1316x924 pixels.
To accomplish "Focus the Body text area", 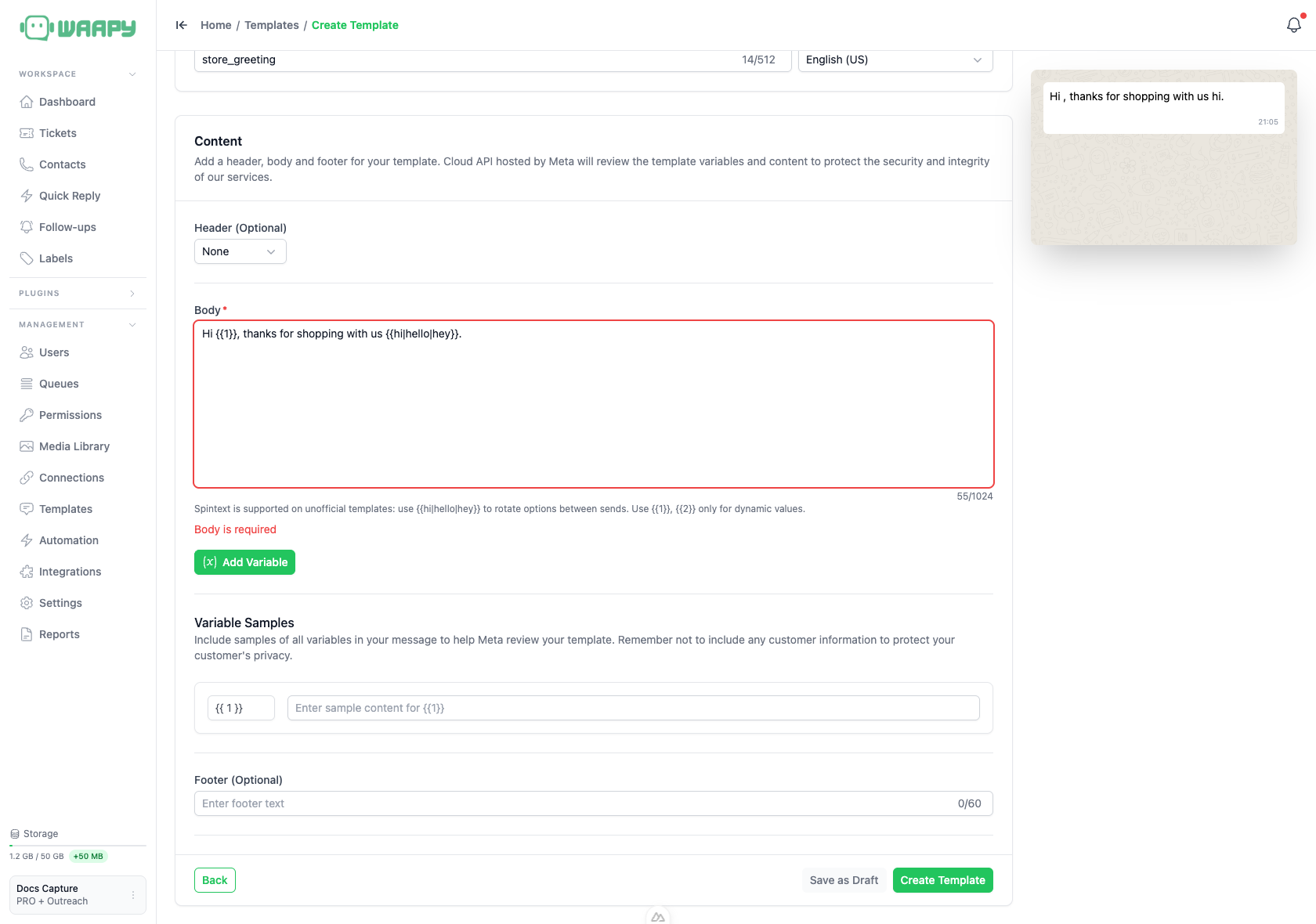I will pyautogui.click(x=594, y=404).
